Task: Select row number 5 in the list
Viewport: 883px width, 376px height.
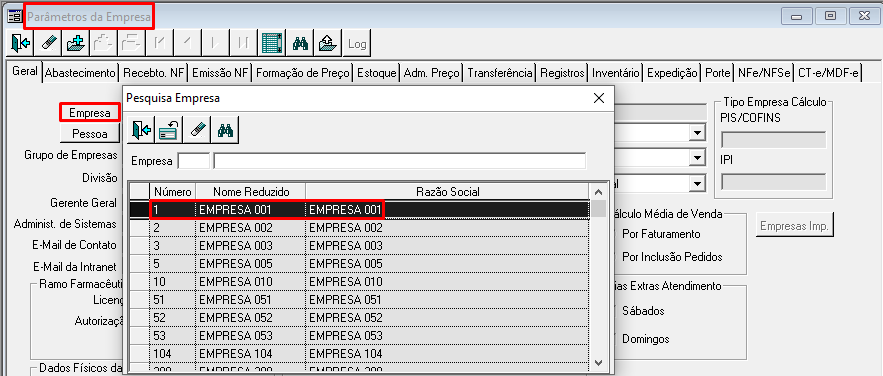Action: pos(359,264)
